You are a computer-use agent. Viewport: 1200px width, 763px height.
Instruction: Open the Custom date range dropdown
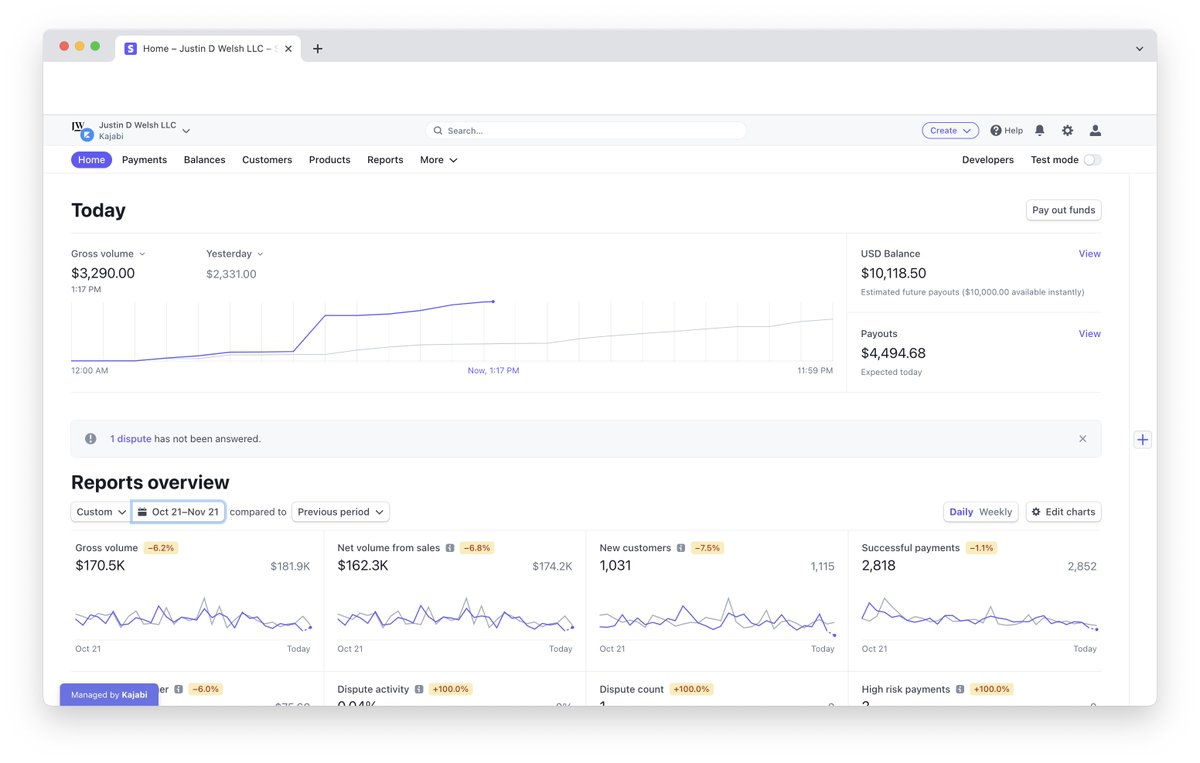point(99,511)
